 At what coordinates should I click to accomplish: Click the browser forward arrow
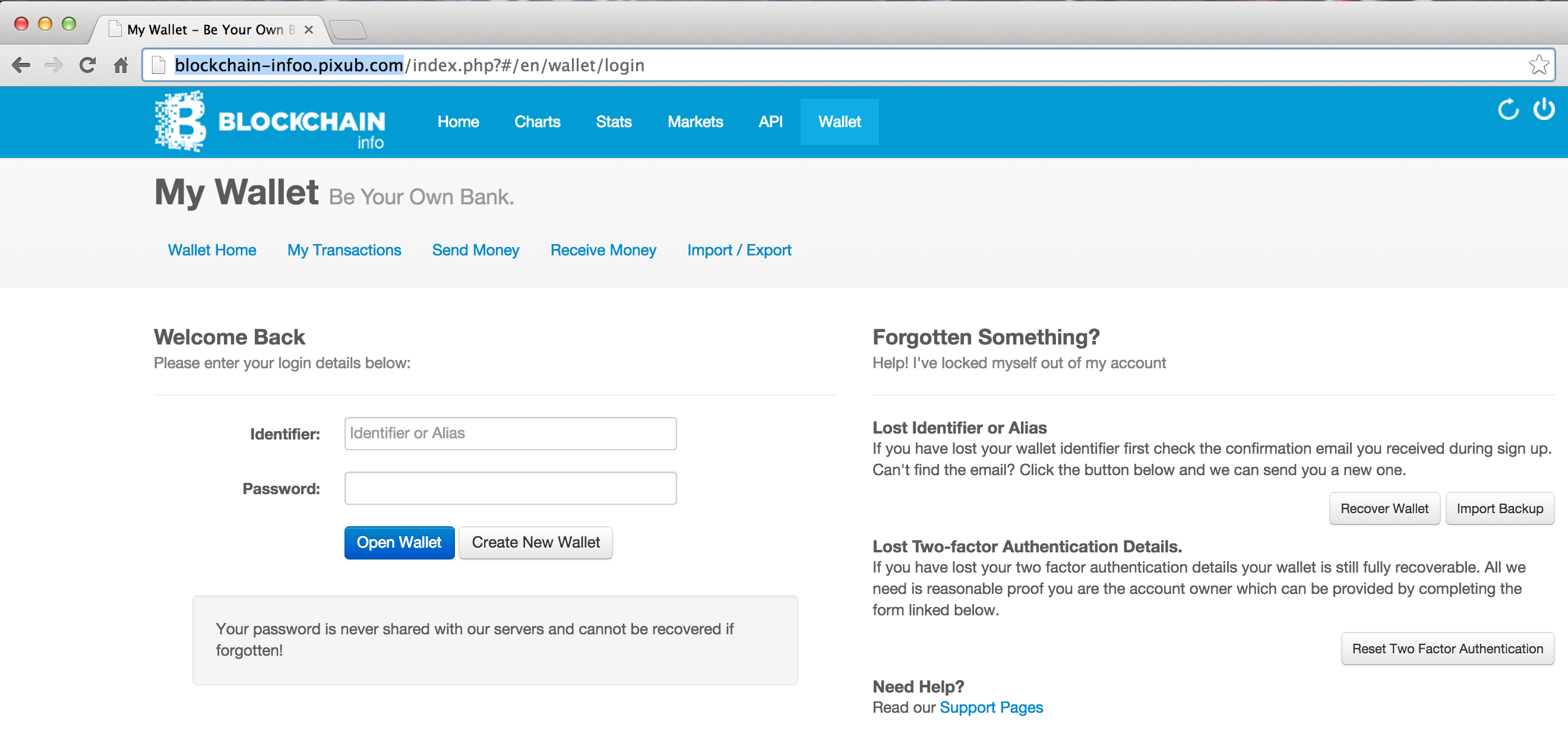click(x=54, y=65)
